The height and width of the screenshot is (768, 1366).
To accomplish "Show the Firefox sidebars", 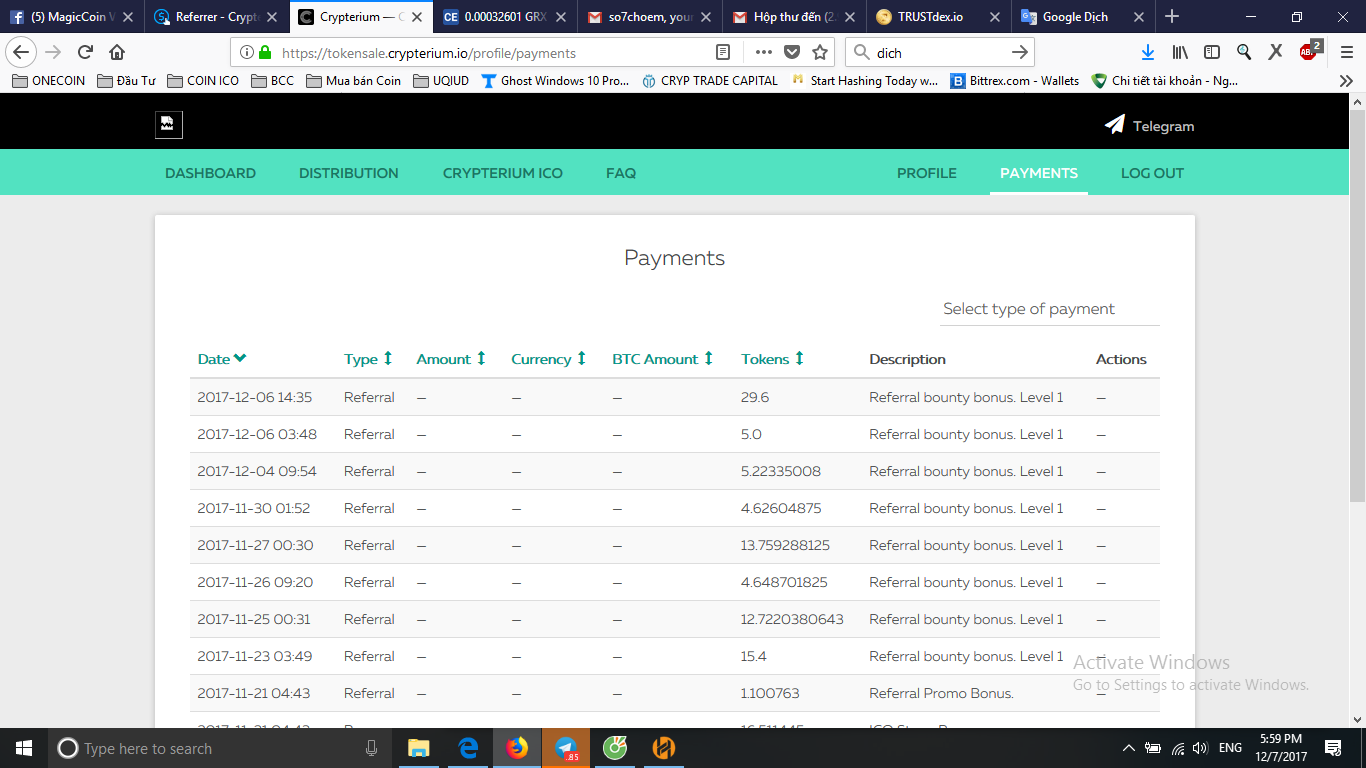I will click(1212, 52).
